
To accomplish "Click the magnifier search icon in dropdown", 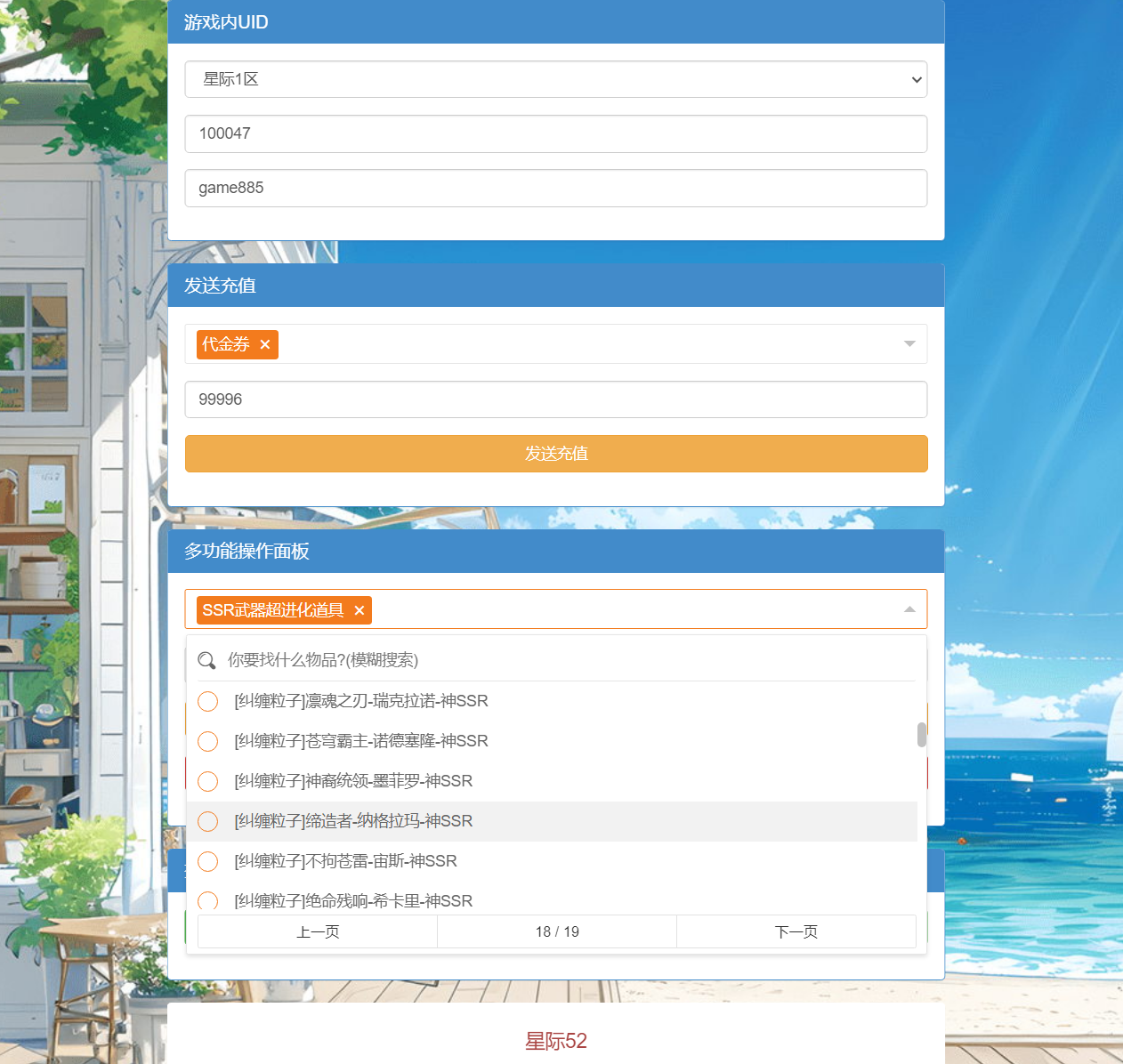I will (x=206, y=660).
